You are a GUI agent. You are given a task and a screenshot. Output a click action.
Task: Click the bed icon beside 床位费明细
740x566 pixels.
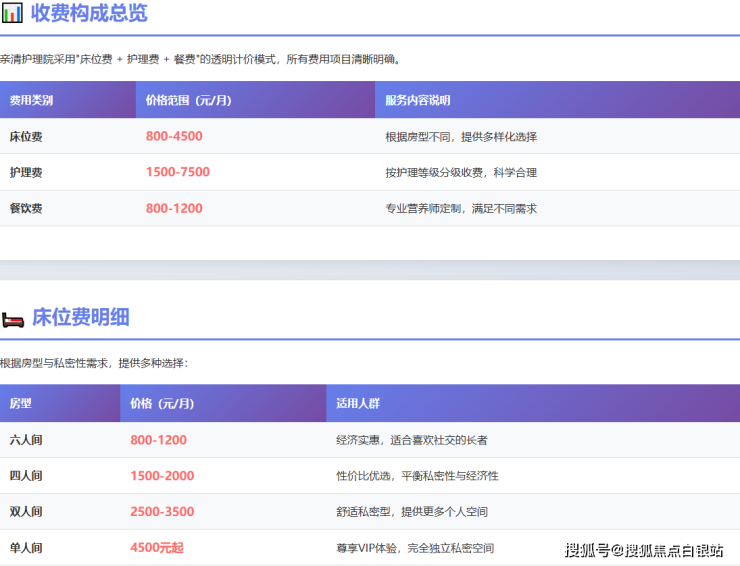click(12, 318)
